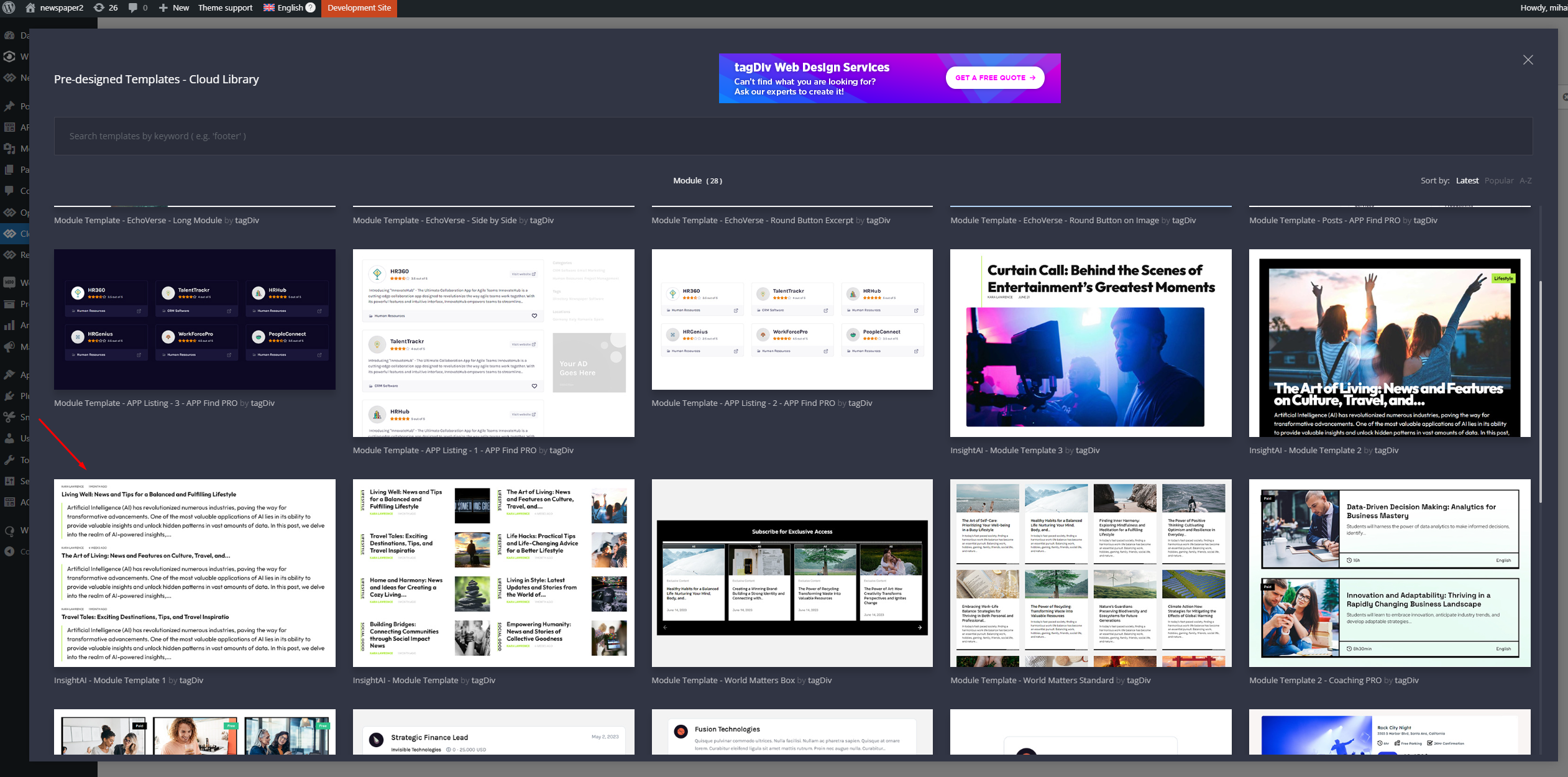
Task: Open Media via the sidebar camera-note icon
Action: coord(9,149)
